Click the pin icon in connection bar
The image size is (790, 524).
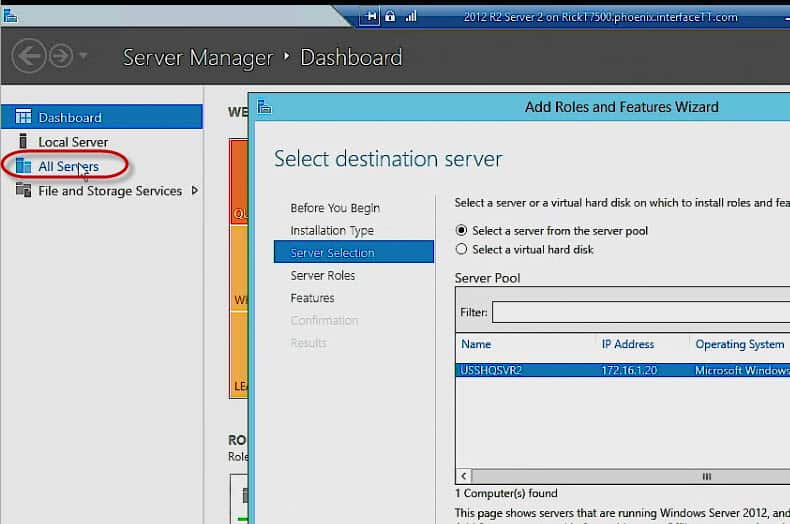(370, 17)
